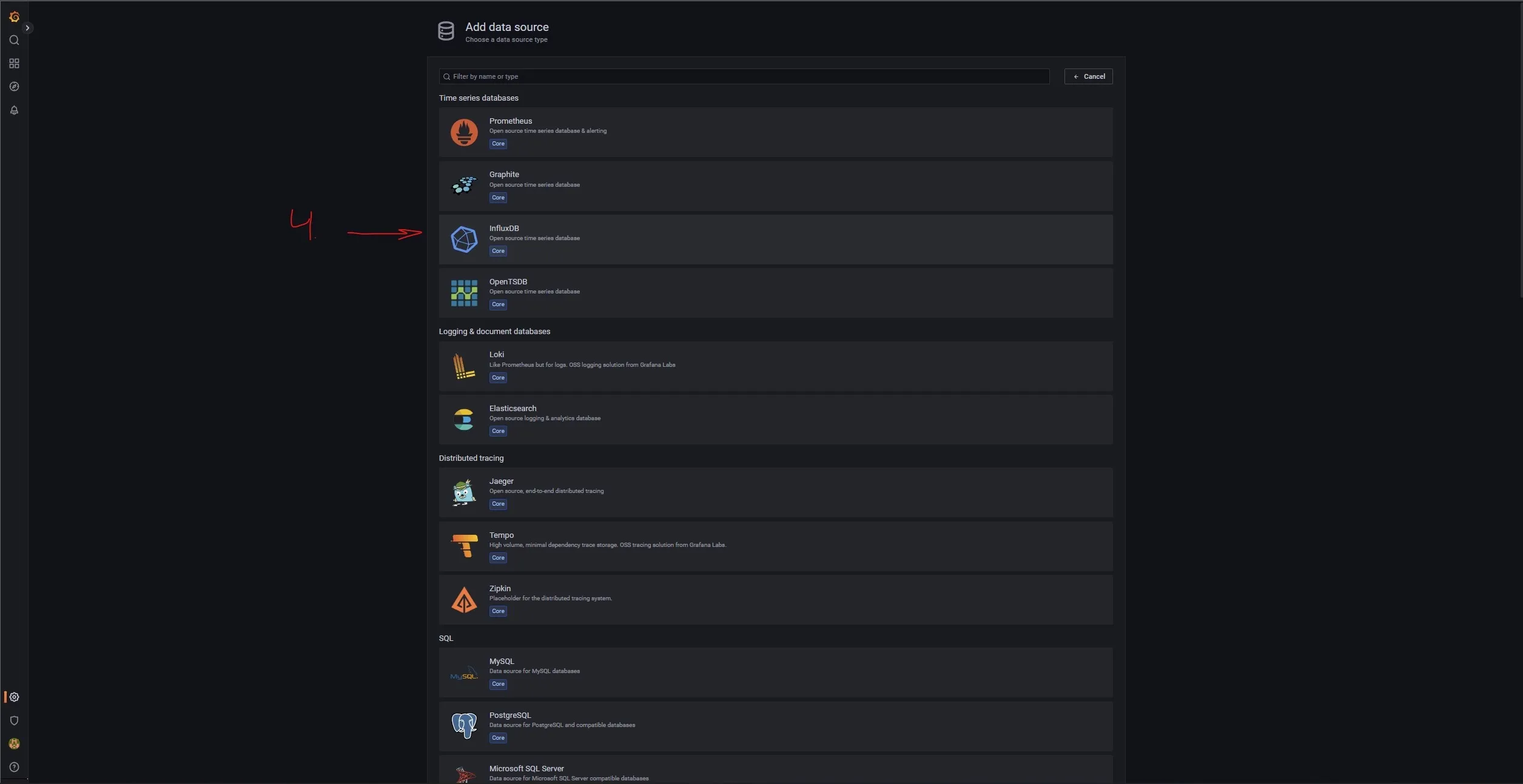Select the Prometheus data source
1523x784 pixels.
[x=775, y=132]
